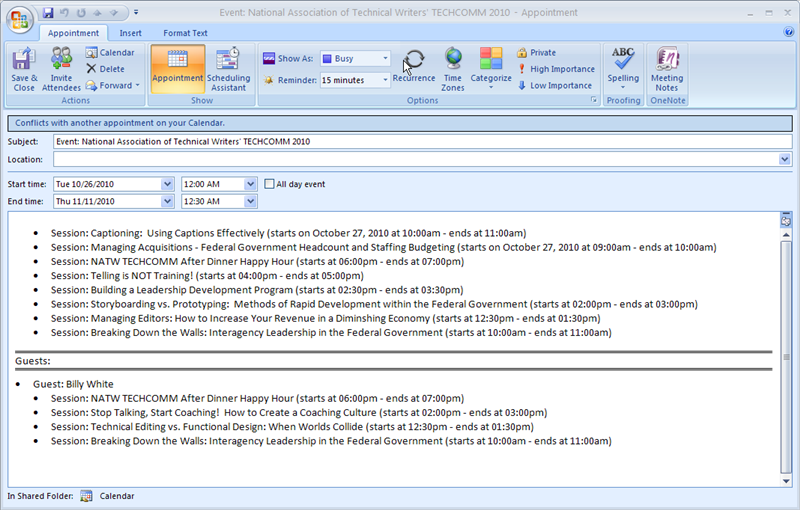Screen dimensions: 800x510
Task: Open the Categorize color menu
Action: click(x=491, y=68)
